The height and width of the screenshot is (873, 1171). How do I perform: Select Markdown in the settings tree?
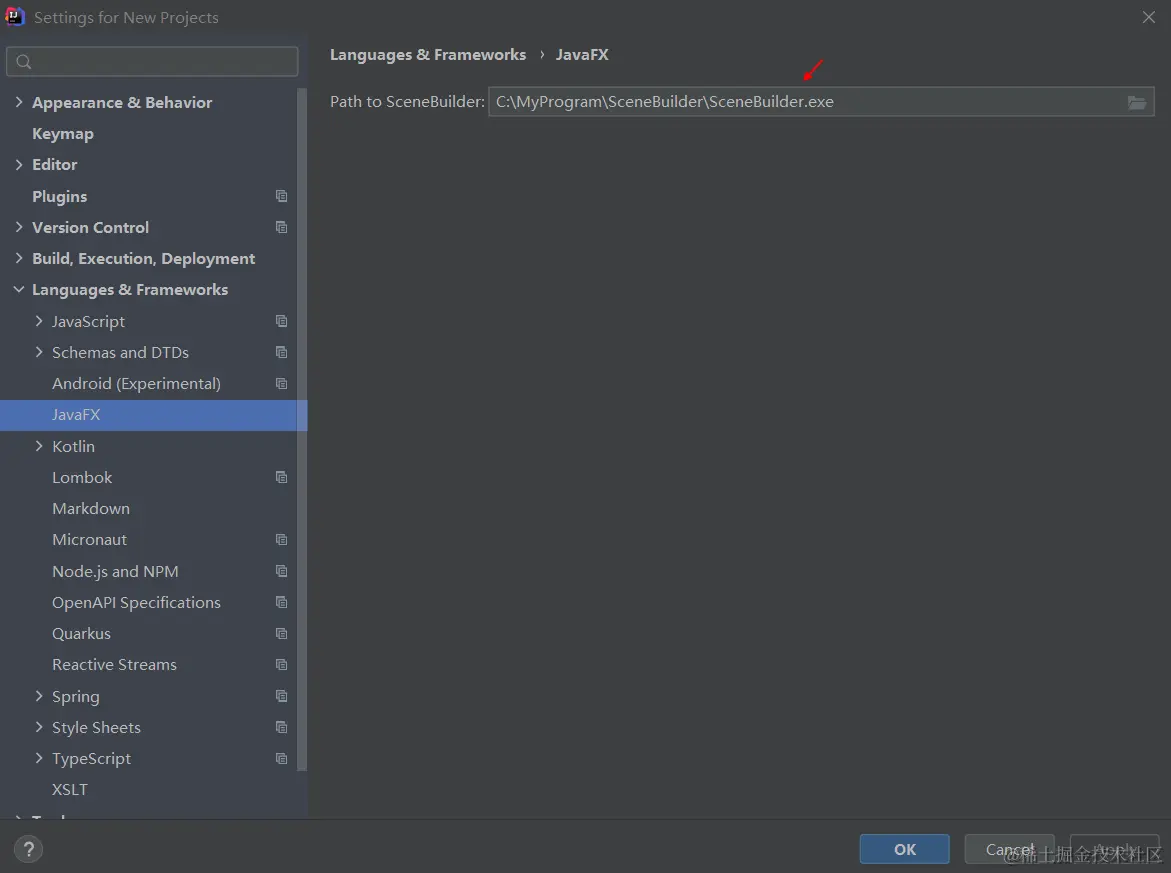point(91,509)
